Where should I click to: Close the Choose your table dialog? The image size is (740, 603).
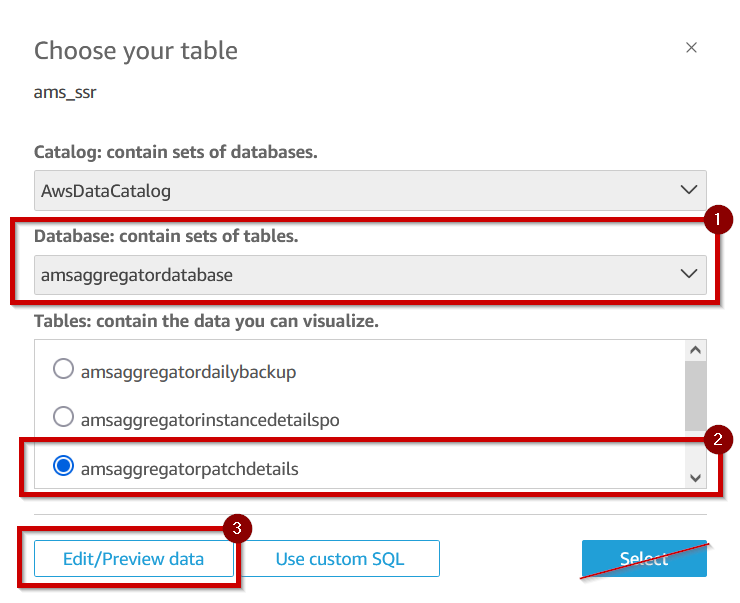click(x=691, y=48)
